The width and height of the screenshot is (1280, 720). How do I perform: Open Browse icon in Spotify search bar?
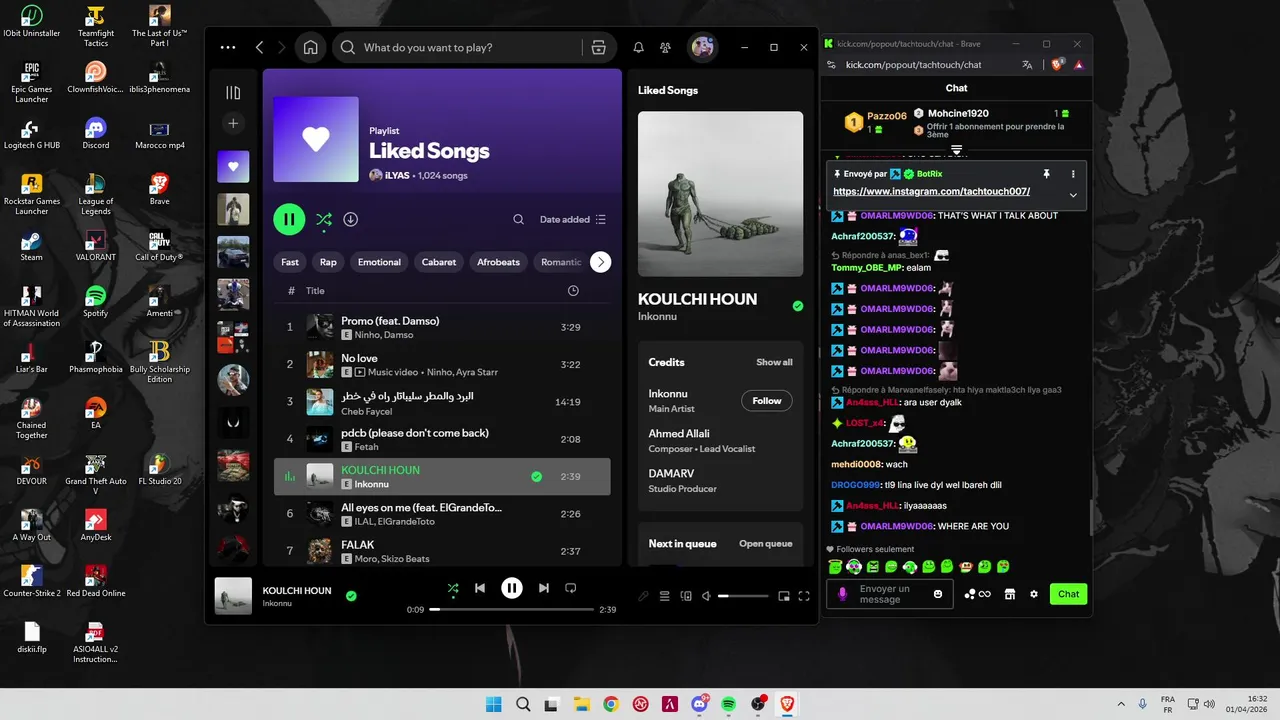pos(598,47)
